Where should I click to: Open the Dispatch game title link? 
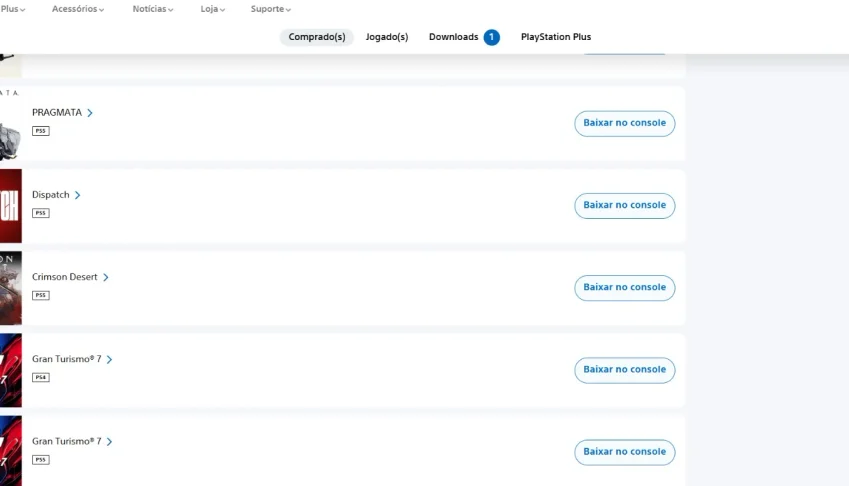point(50,195)
